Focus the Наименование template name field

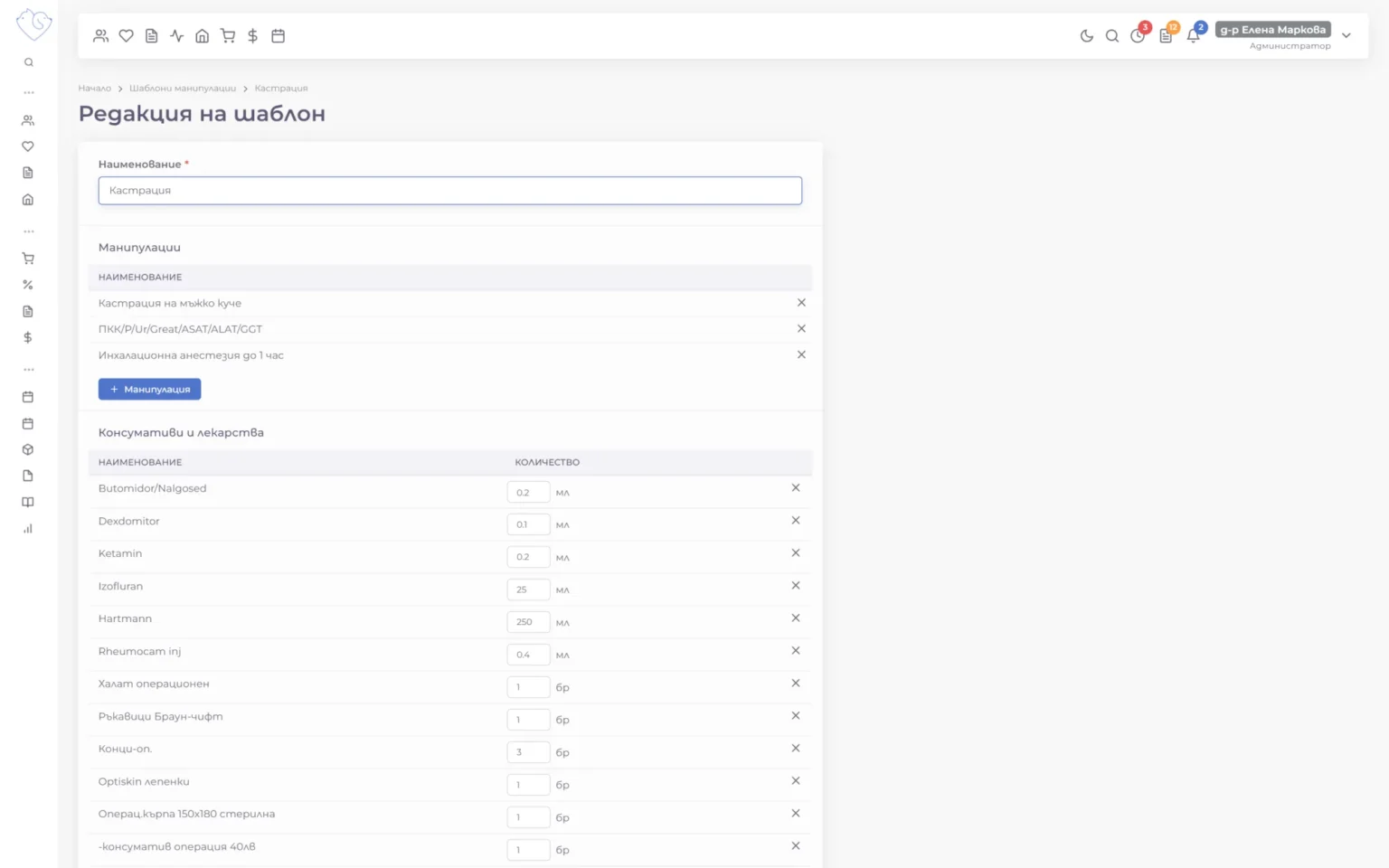click(x=450, y=191)
